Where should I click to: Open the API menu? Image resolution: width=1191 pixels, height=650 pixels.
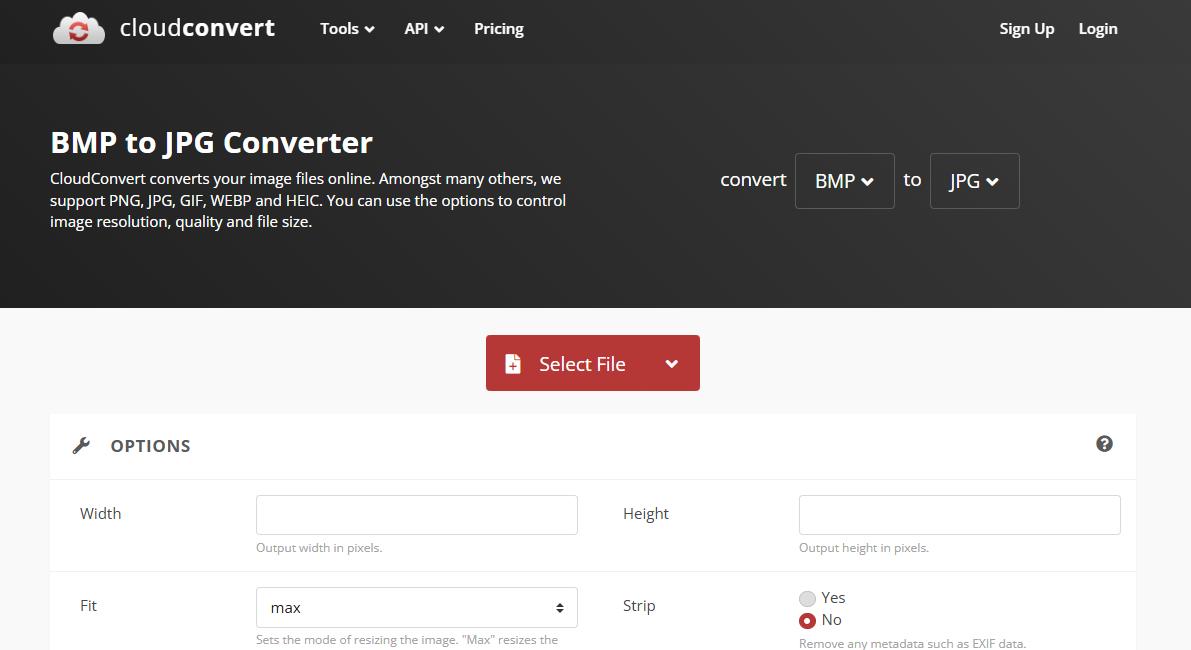(x=417, y=29)
